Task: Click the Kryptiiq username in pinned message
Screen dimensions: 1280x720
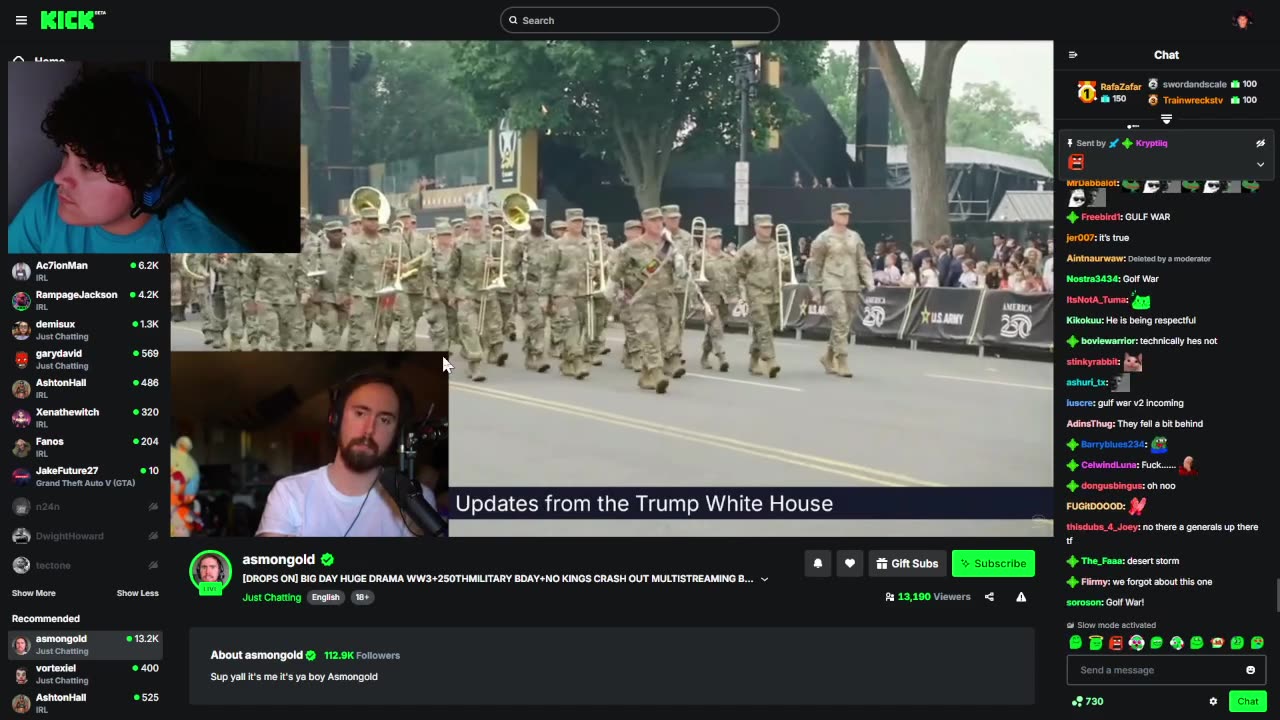Action: coord(1151,143)
